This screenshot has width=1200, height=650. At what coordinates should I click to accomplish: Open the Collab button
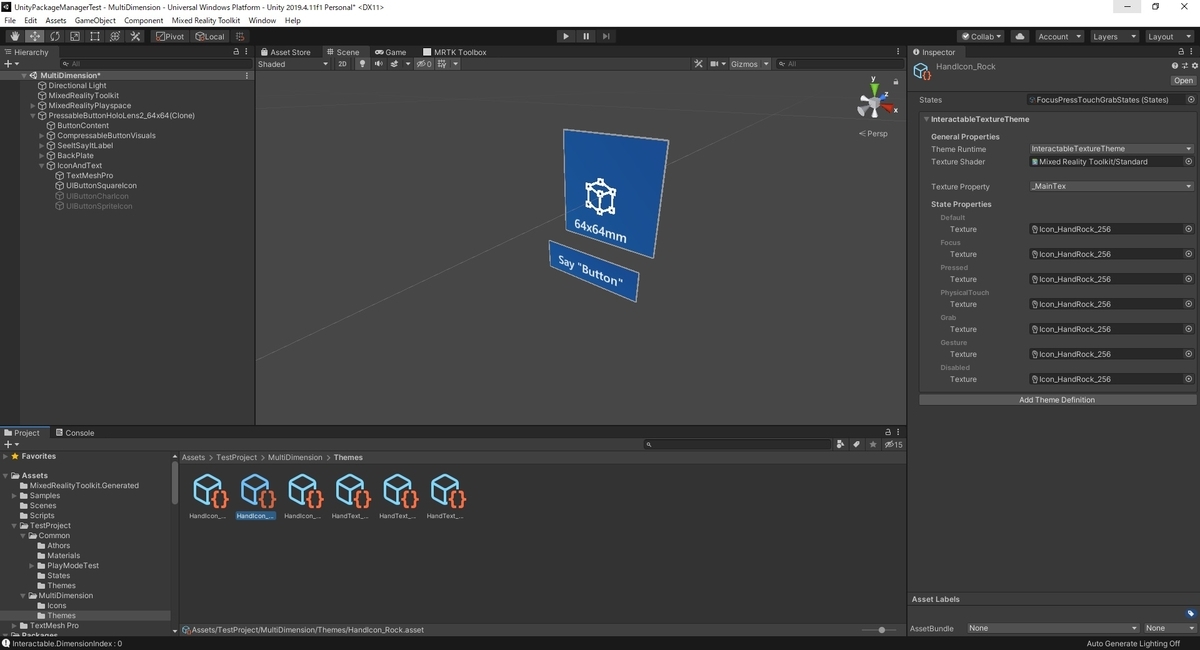coord(982,36)
